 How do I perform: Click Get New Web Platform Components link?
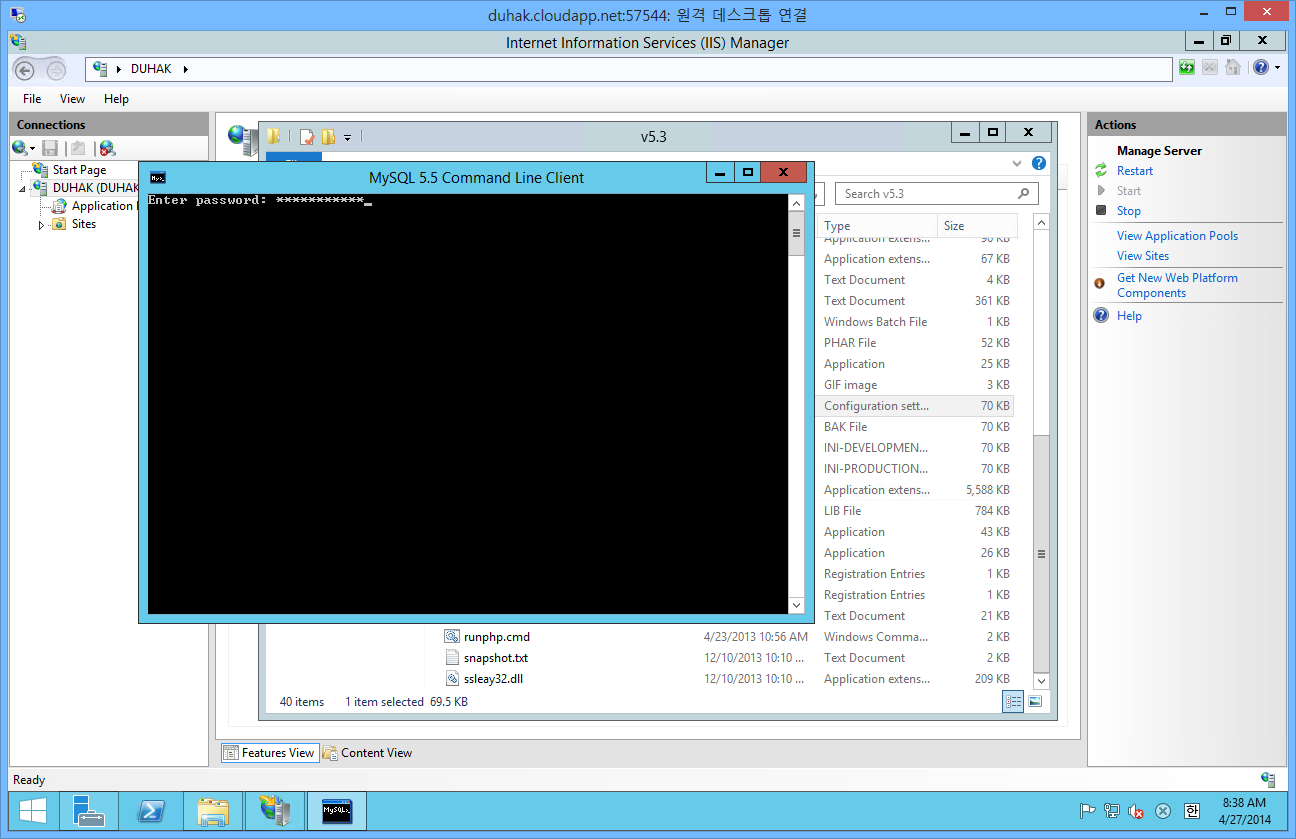point(1177,286)
